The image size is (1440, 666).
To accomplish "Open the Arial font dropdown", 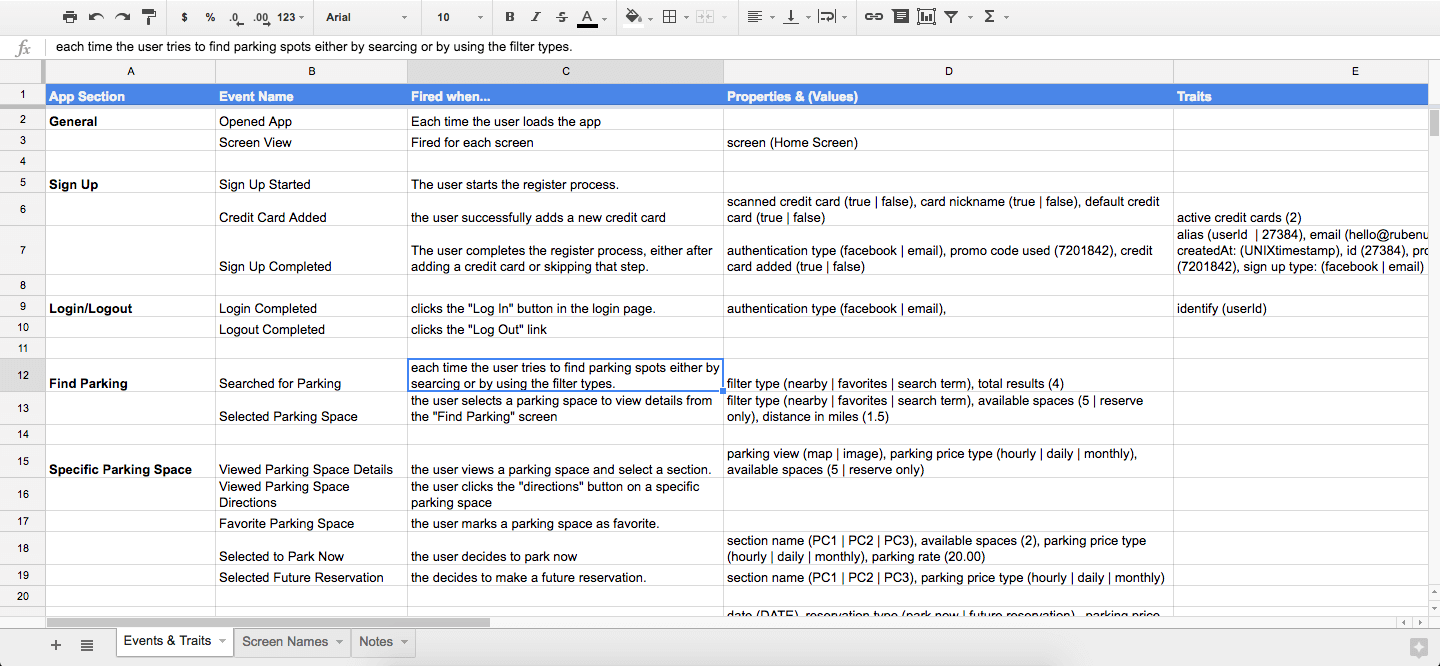I will [x=366, y=17].
